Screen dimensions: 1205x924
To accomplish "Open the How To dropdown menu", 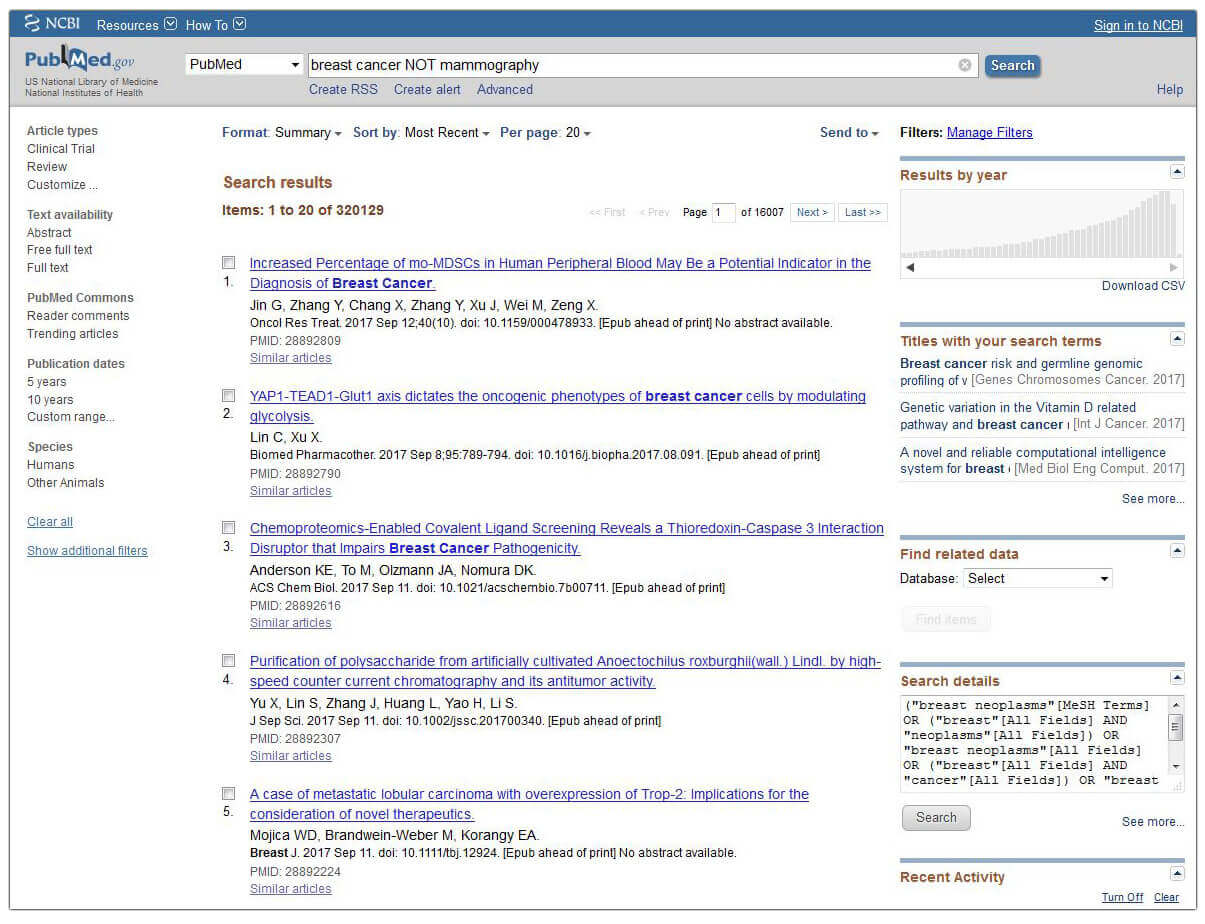I will click(x=215, y=24).
